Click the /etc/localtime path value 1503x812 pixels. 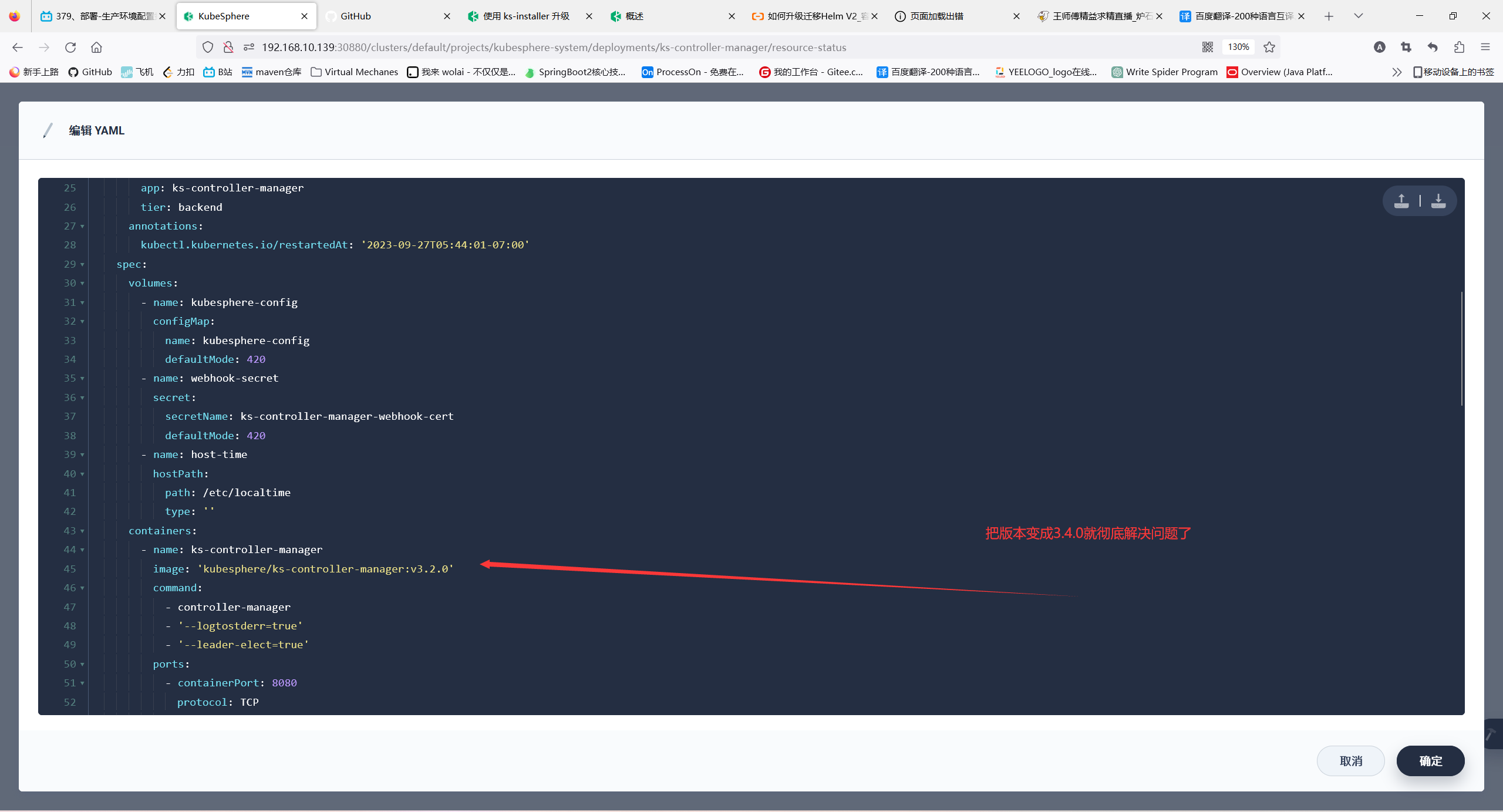point(247,493)
